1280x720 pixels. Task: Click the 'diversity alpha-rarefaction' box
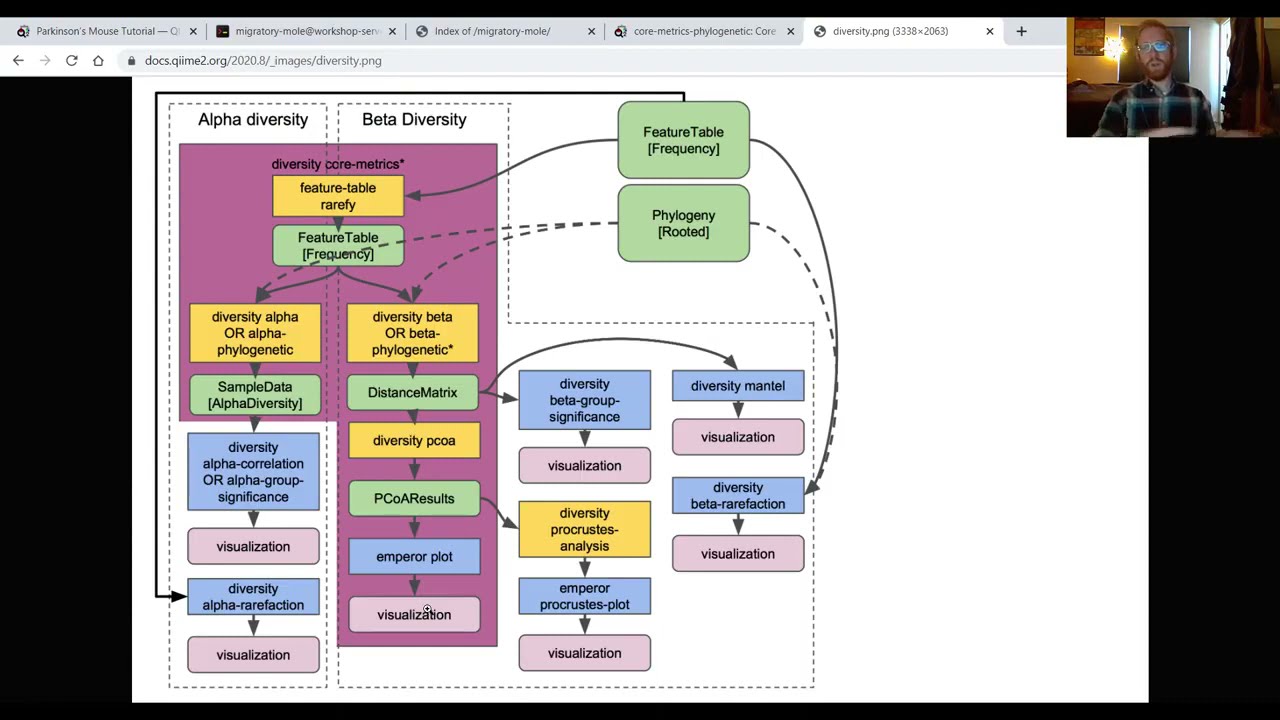coord(253,597)
